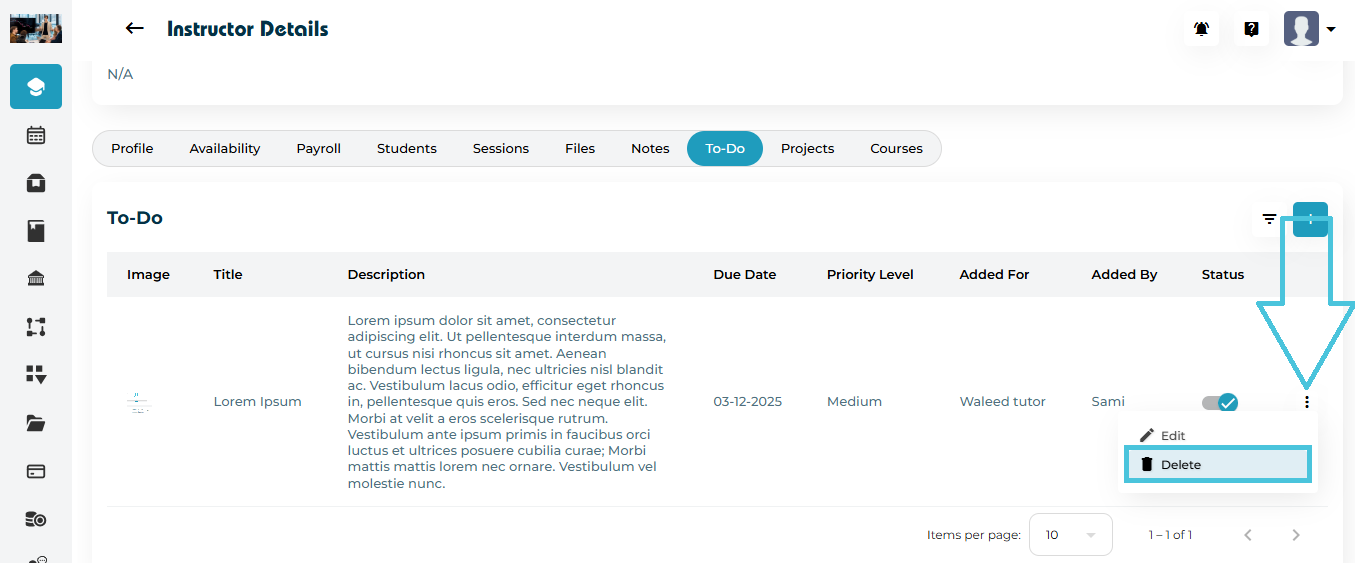Switch to the Payroll tab
1355x563 pixels.
tap(318, 148)
